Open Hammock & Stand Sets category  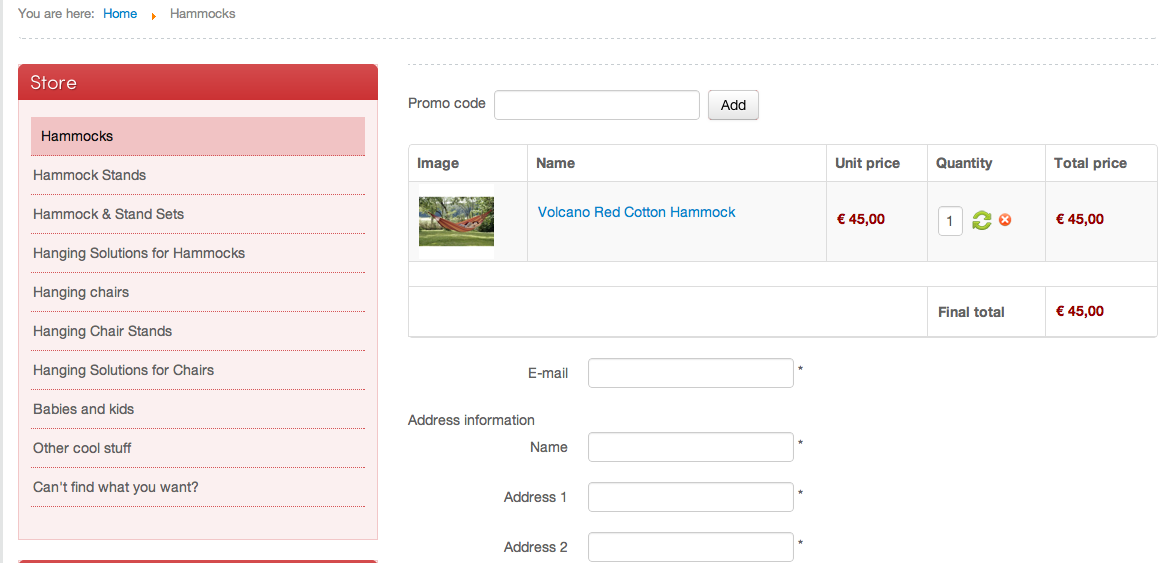198,214
